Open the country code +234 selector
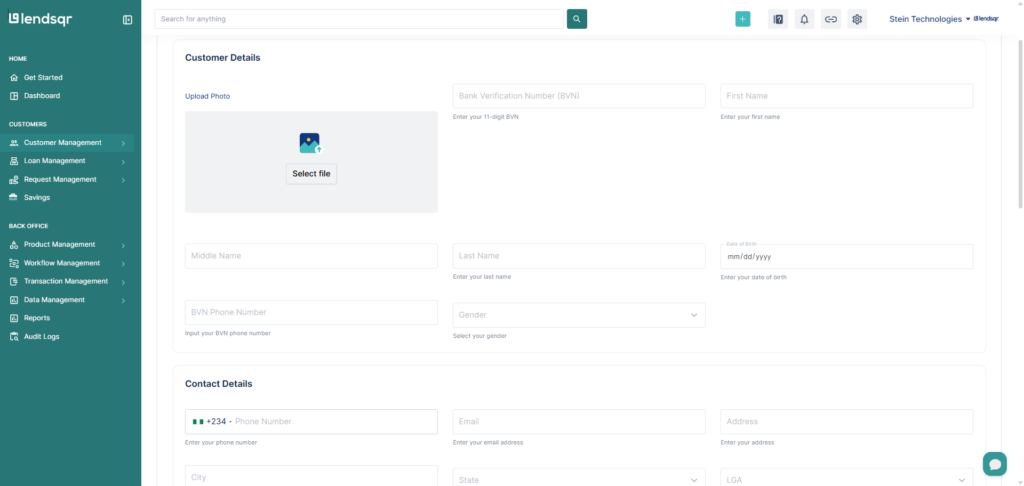 (x=212, y=422)
